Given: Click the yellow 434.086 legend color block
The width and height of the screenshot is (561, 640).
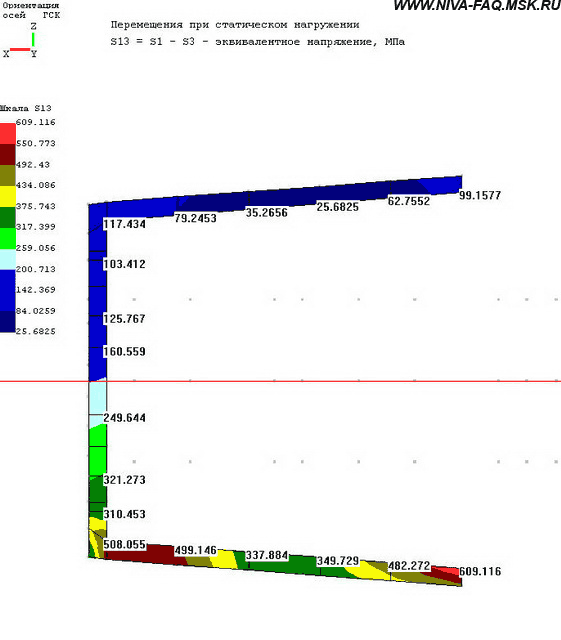Looking at the screenshot, I should 8,196.
